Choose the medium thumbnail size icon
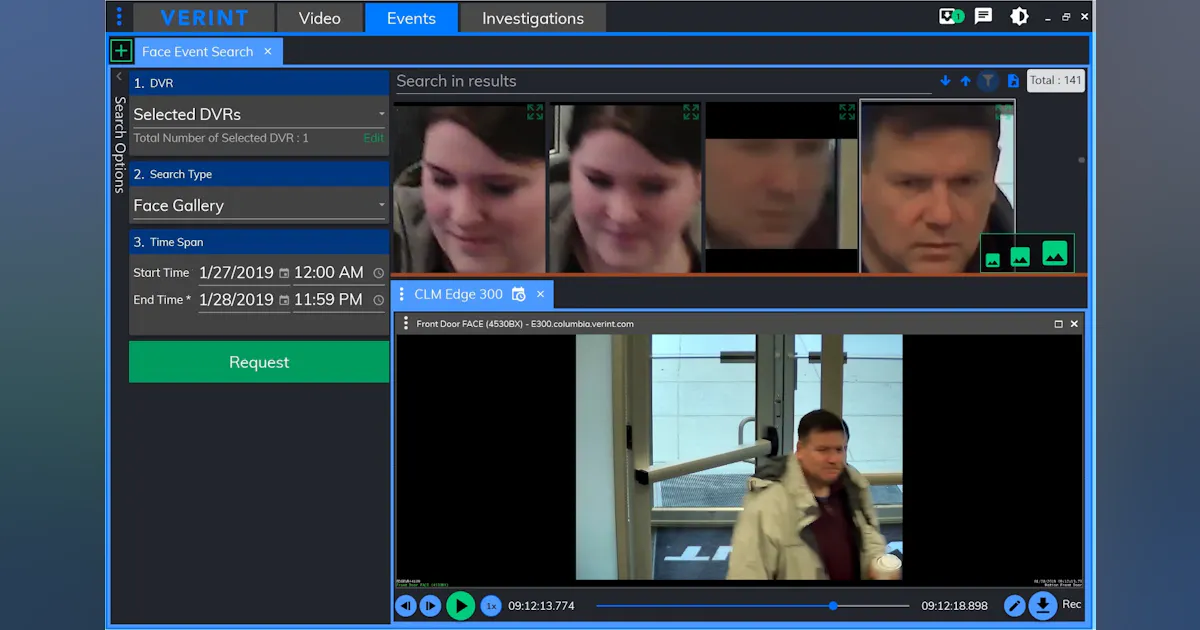Screen dimensions: 1200x630 coord(1020,257)
